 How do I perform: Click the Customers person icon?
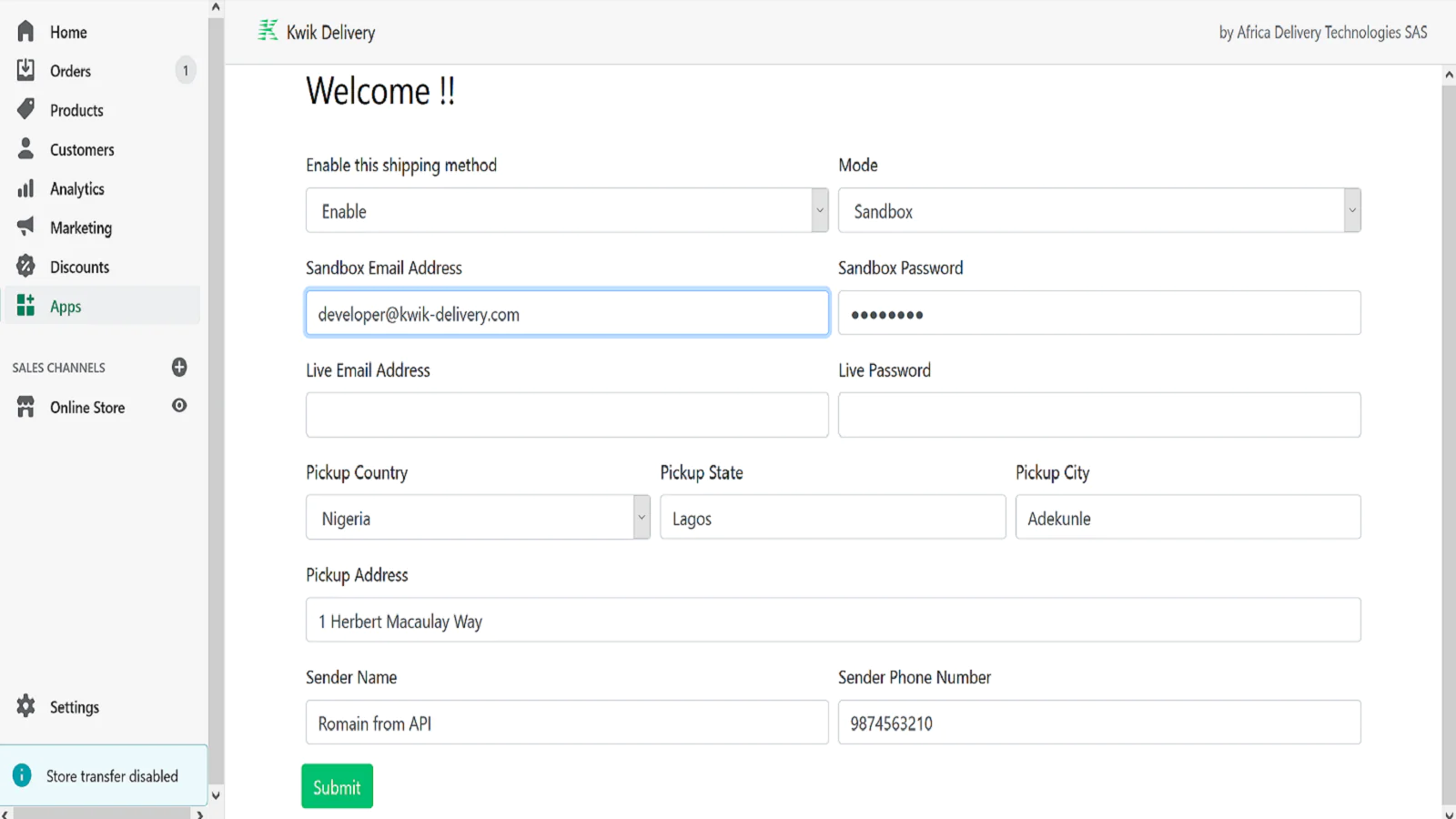pyautogui.click(x=25, y=148)
